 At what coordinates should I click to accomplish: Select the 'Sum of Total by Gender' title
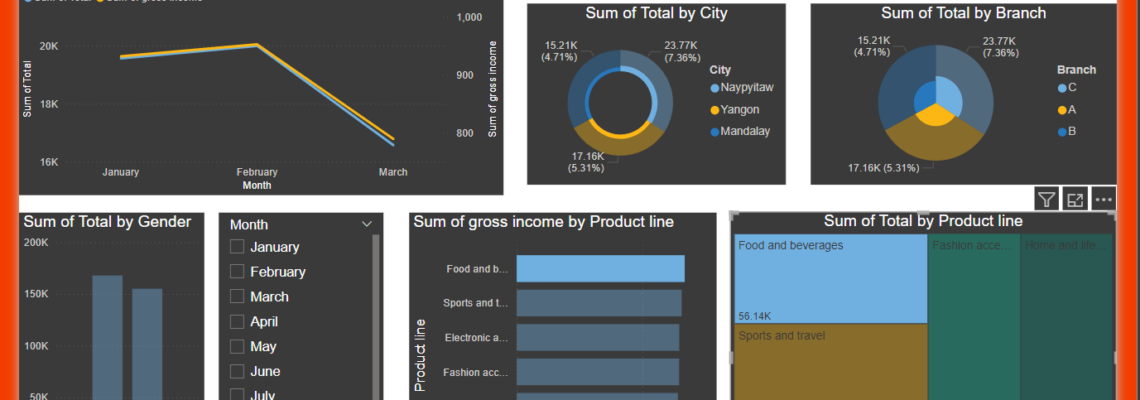tap(108, 222)
